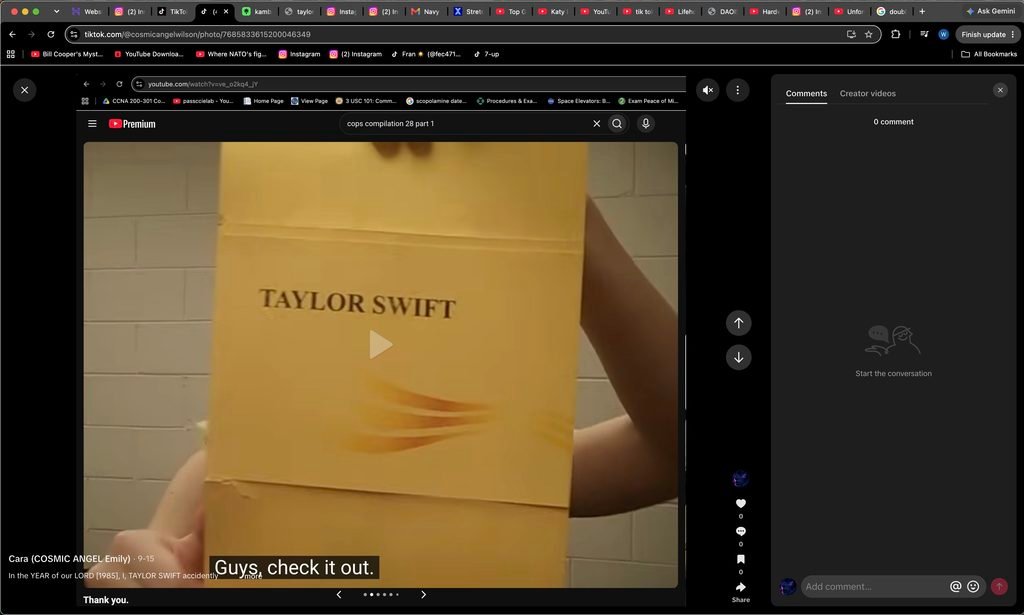
Task: Switch to the Katy YouTube tab
Action: (x=552, y=11)
